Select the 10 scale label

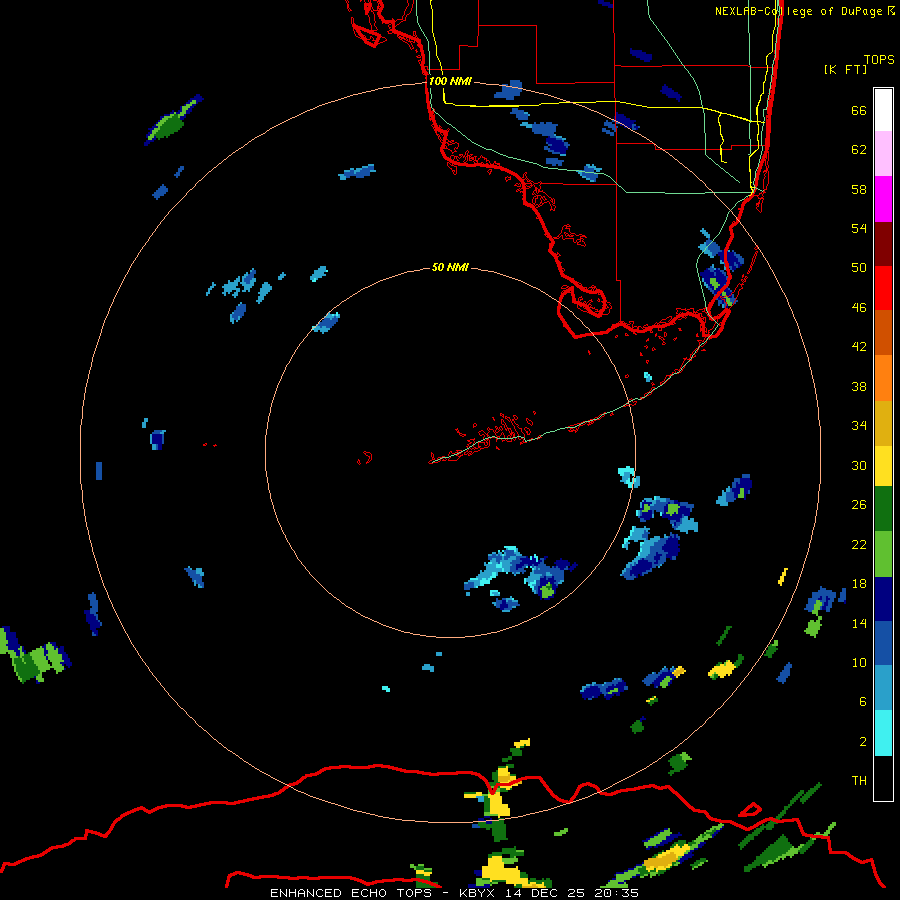pos(859,663)
